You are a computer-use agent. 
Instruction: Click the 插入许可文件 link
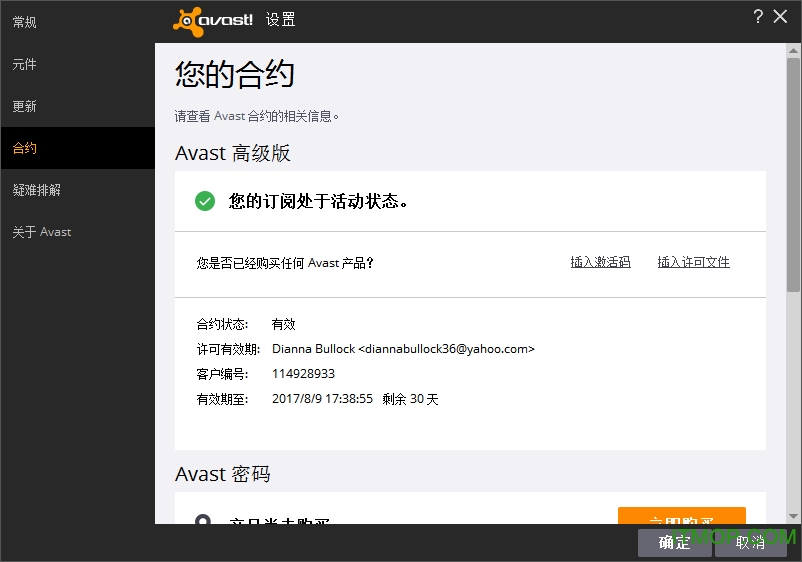point(693,263)
